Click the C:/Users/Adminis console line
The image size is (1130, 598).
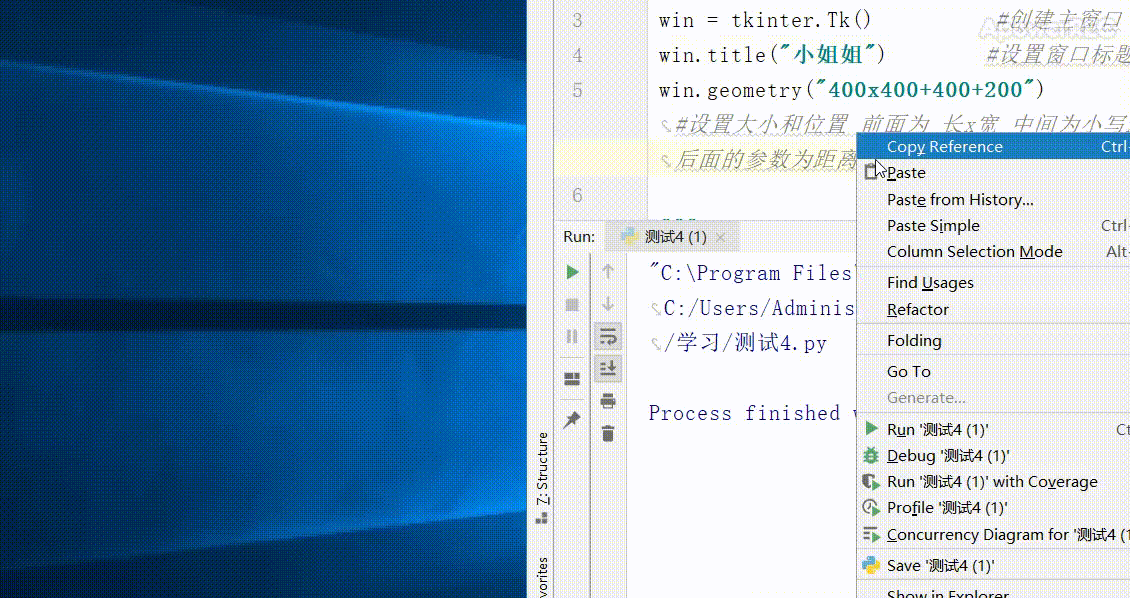[758, 308]
